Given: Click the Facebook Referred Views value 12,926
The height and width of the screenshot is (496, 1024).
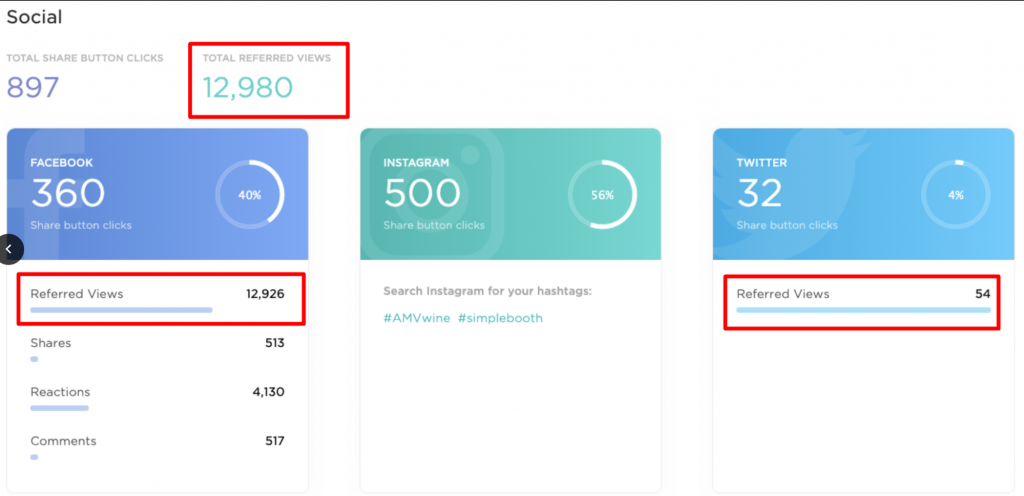Looking at the screenshot, I should click(x=265, y=294).
